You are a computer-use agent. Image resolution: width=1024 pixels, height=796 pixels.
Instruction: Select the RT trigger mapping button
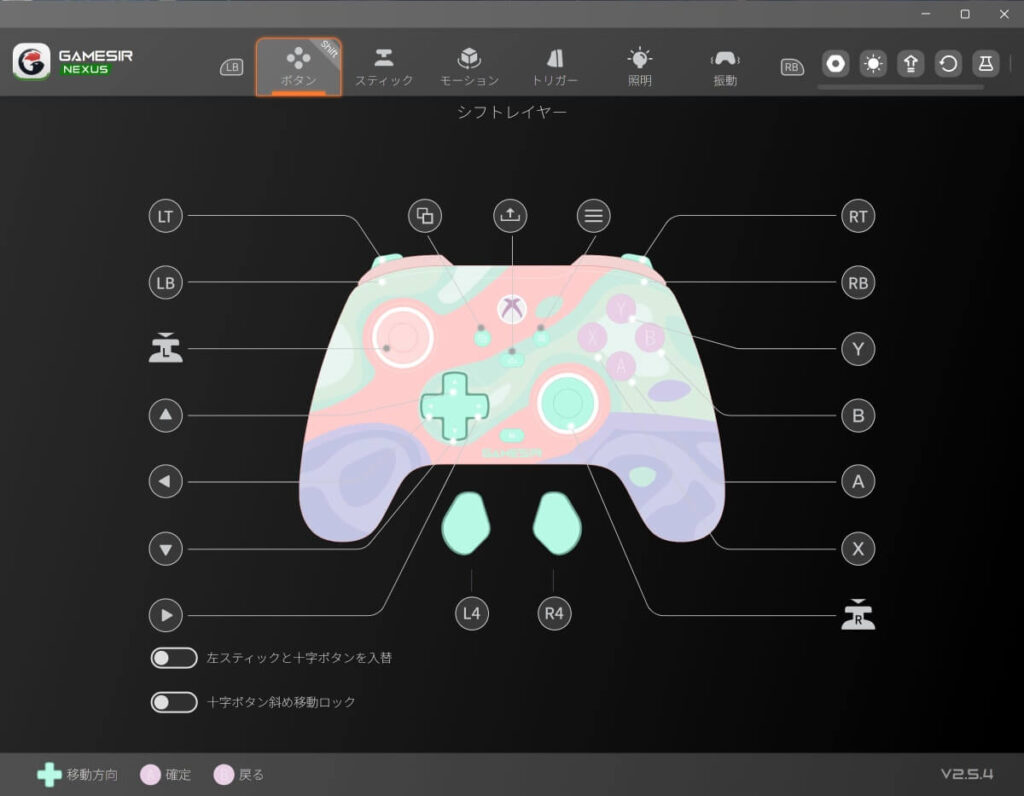857,216
